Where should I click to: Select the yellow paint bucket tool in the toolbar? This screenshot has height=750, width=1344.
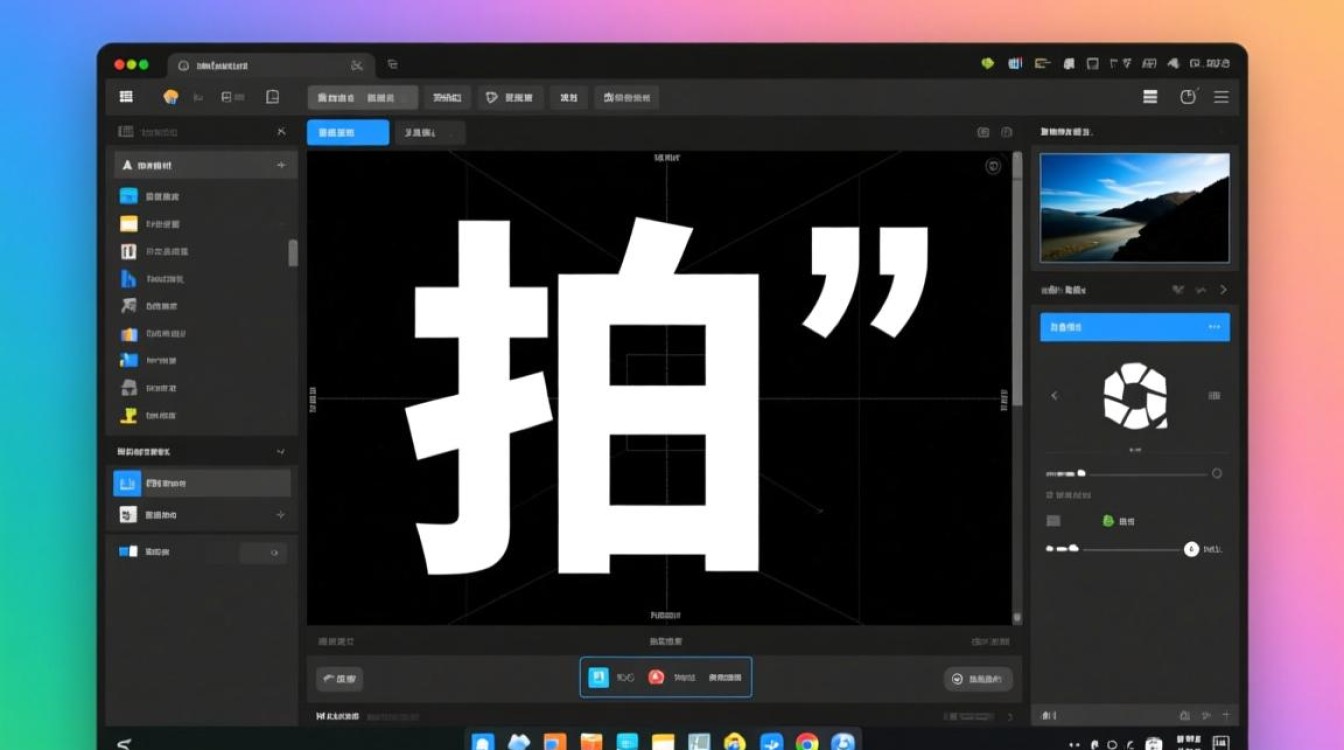coord(170,97)
